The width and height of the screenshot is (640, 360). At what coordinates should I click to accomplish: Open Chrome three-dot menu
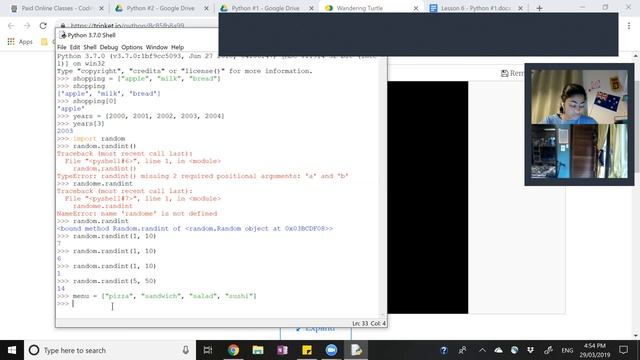[x=629, y=25]
